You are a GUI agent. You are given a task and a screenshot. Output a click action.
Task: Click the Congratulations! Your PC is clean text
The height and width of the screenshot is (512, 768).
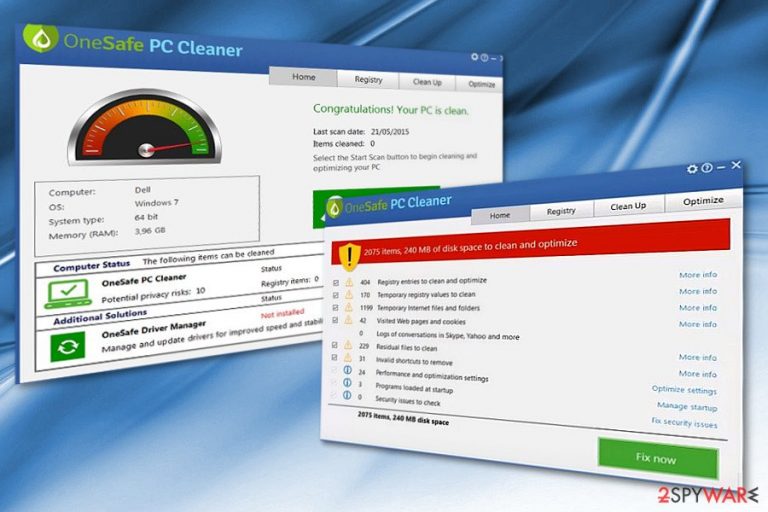(390, 109)
